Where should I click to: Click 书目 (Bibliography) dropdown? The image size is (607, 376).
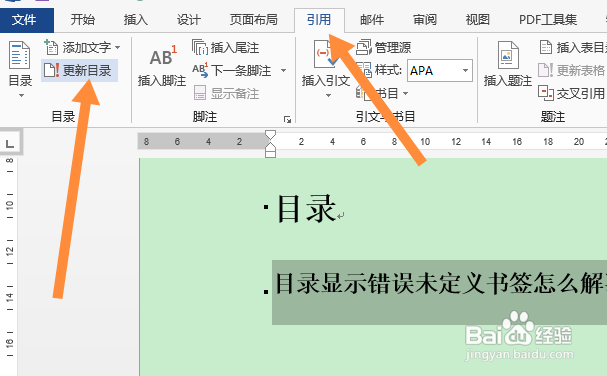pyautogui.click(x=381, y=93)
